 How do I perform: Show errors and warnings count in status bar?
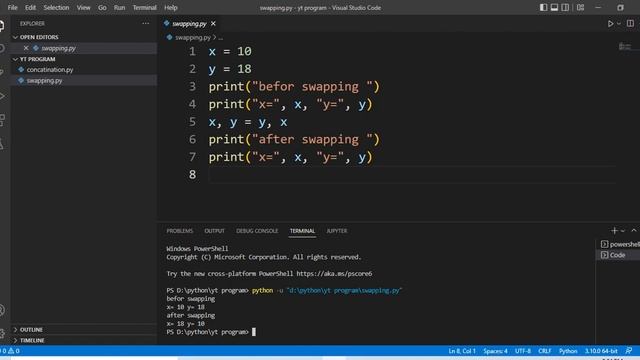click(x=11, y=351)
